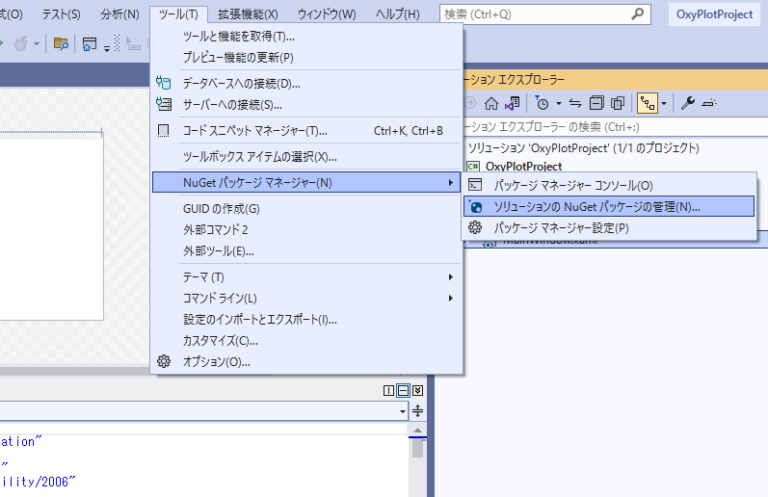Click database plug icon for データベースへの接続

pyautogui.click(x=164, y=82)
